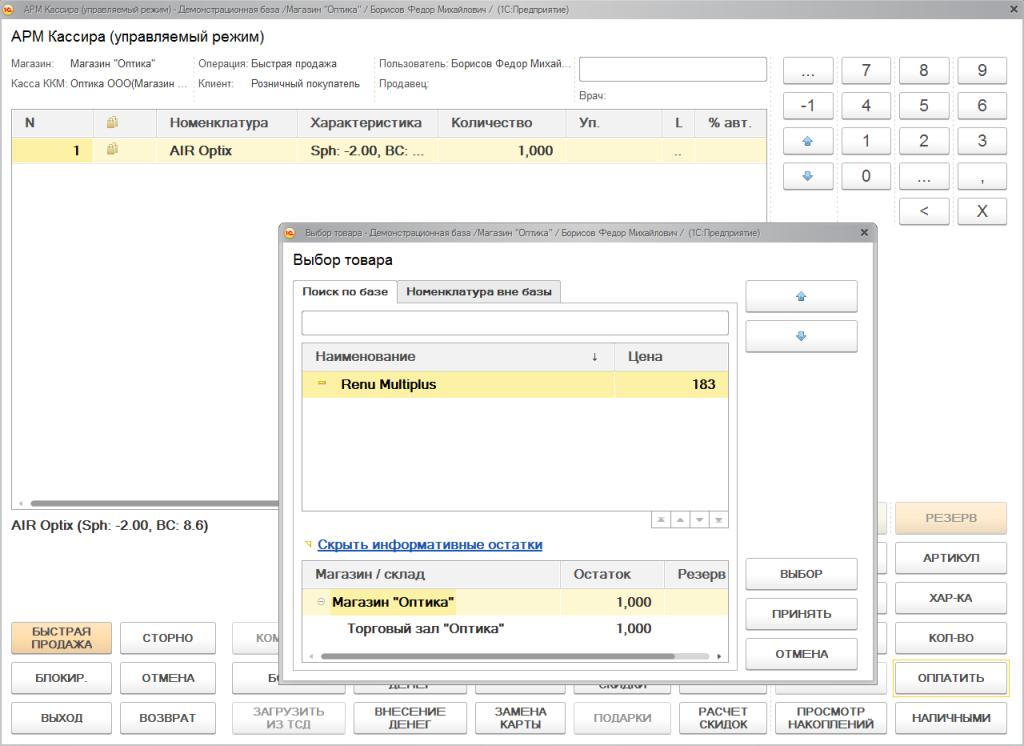The width and height of the screenshot is (1024, 746).
Task: Focus the product search field in dialog
Action: 515,323
